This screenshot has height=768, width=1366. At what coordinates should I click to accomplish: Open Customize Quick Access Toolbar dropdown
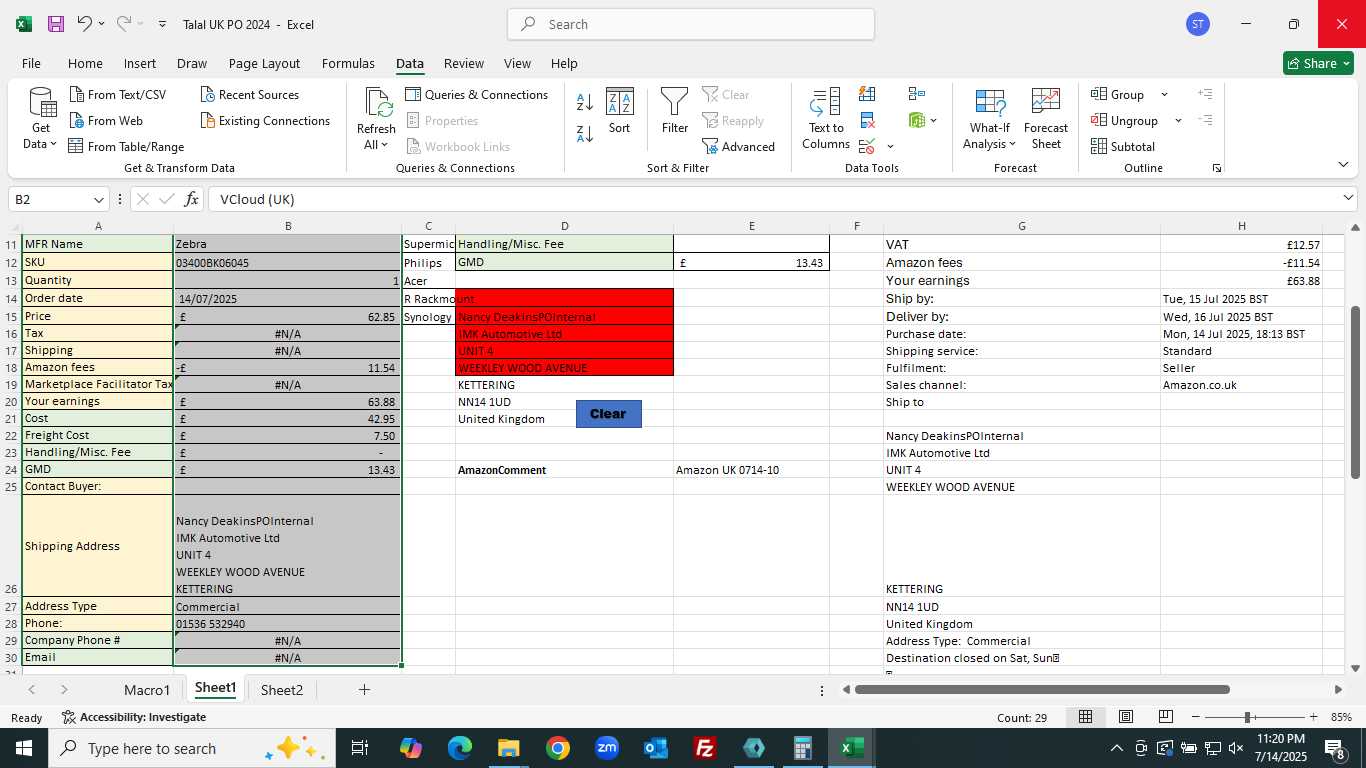click(162, 24)
